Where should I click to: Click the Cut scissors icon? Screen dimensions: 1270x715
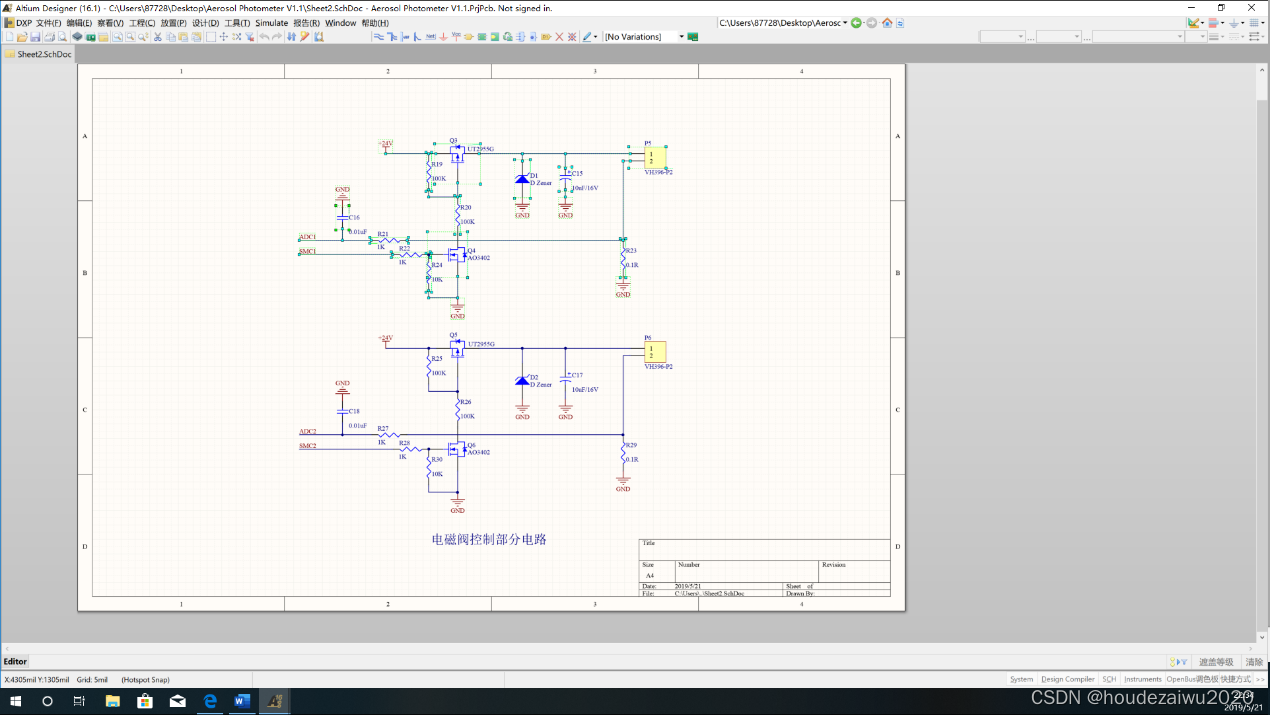coord(157,37)
